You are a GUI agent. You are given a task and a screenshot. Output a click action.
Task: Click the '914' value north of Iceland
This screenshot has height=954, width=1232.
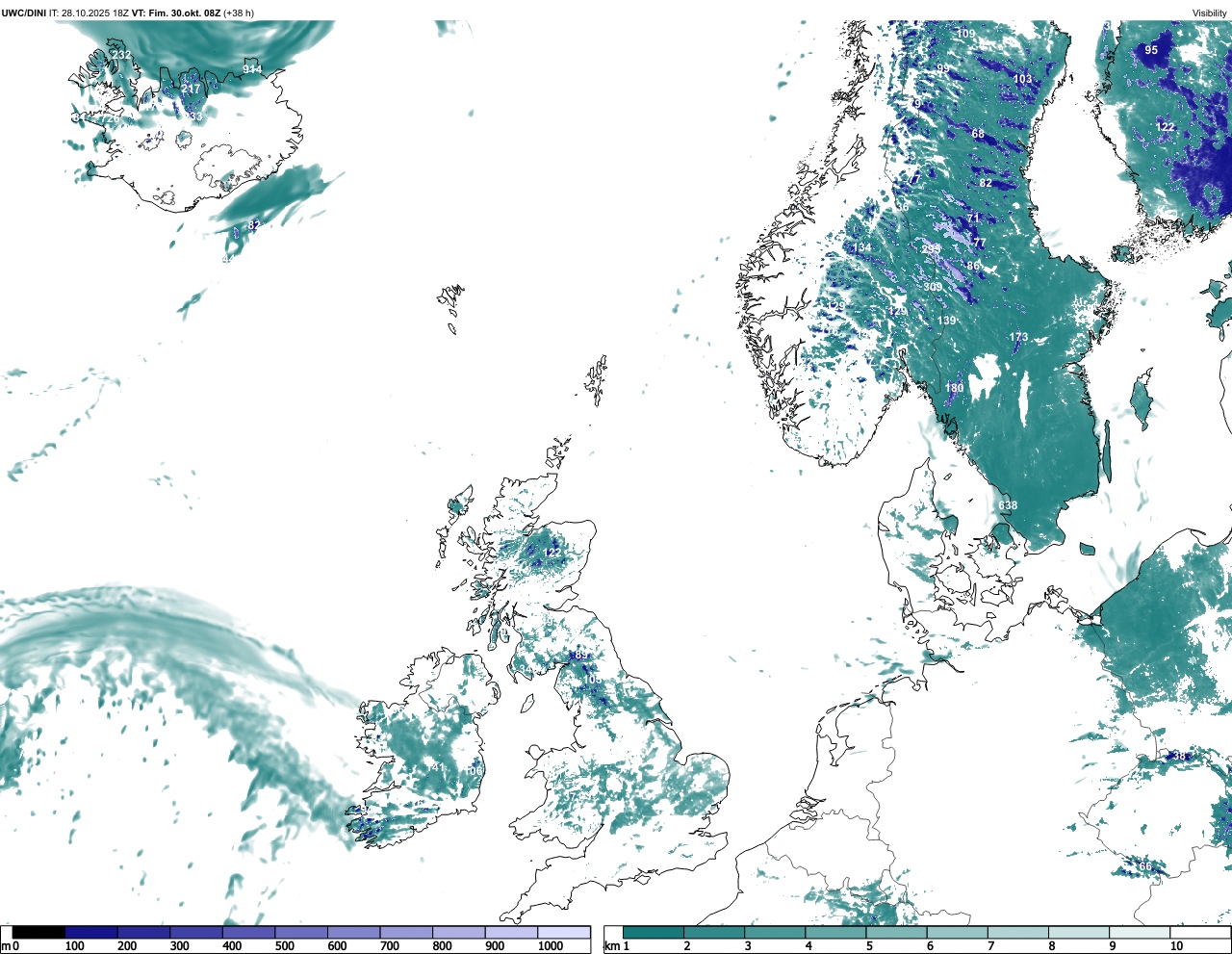coord(252,69)
